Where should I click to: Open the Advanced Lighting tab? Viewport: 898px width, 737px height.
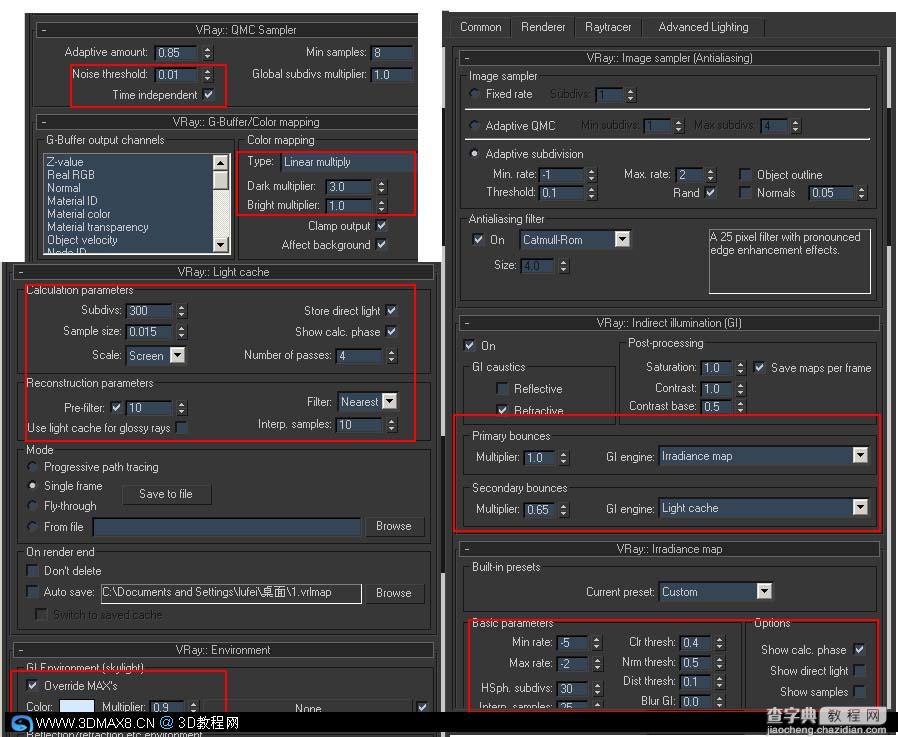point(703,27)
